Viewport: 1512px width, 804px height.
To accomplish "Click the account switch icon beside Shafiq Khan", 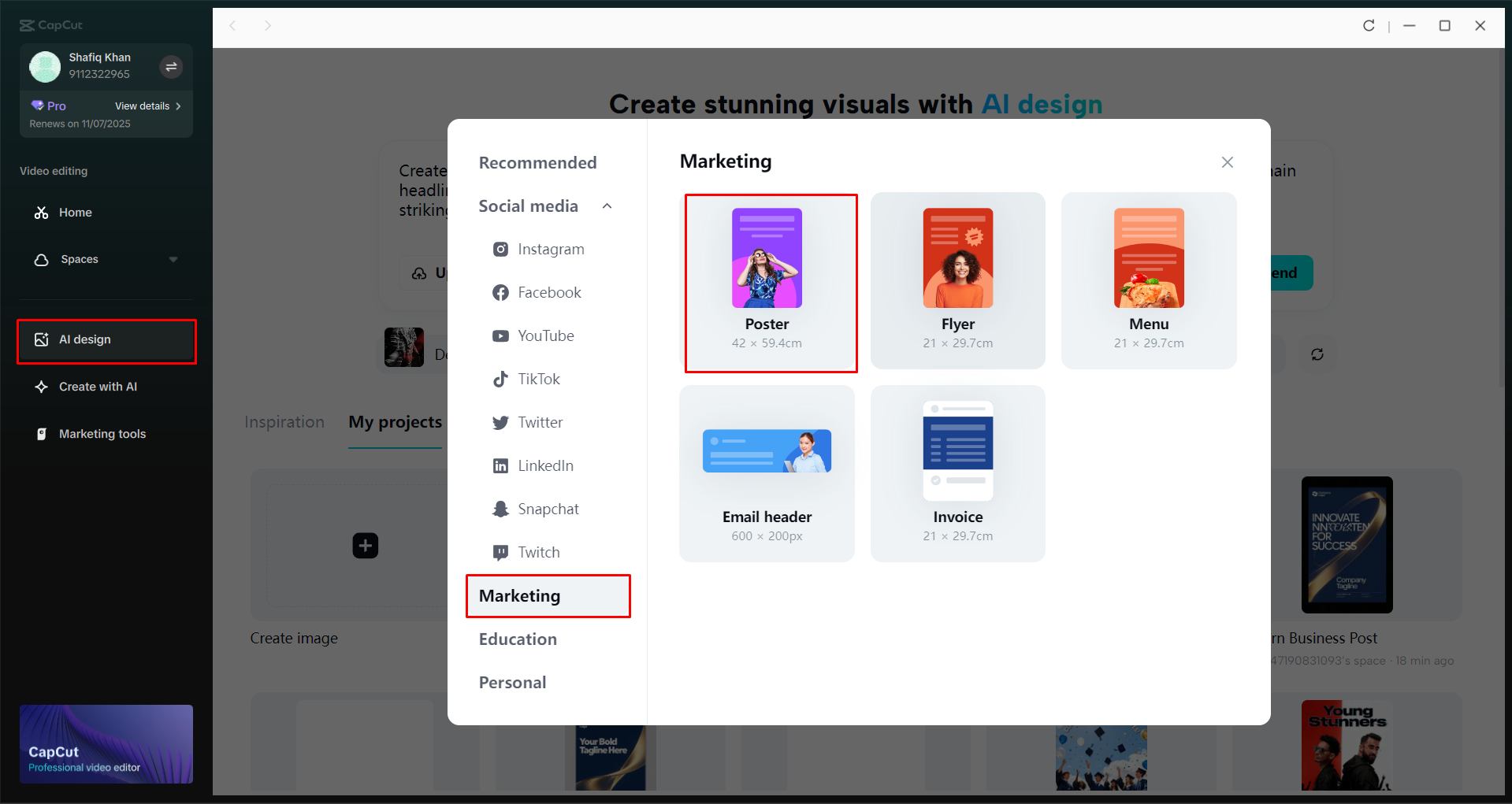I will point(171,67).
